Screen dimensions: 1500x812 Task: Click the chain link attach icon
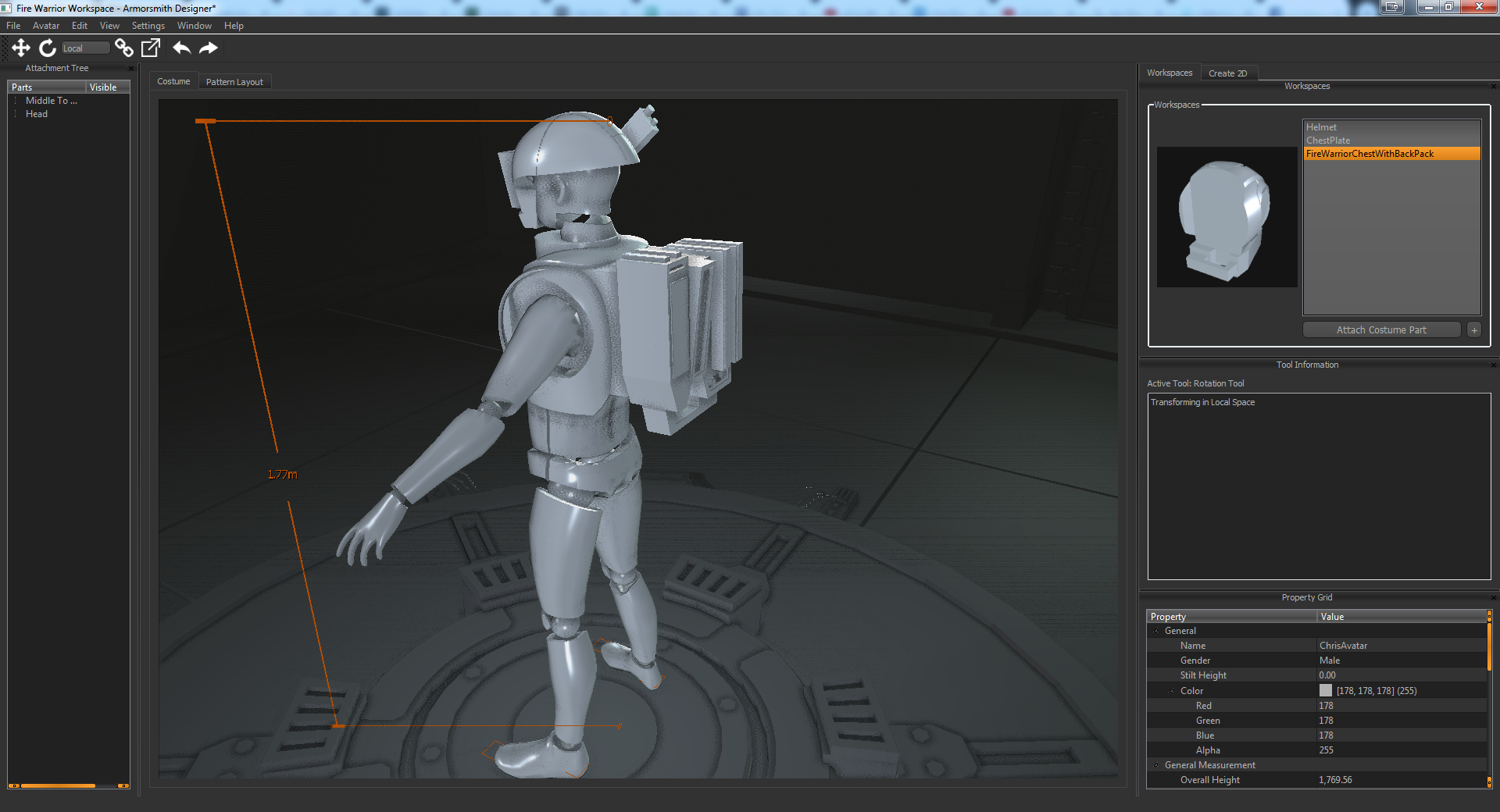tap(123, 48)
